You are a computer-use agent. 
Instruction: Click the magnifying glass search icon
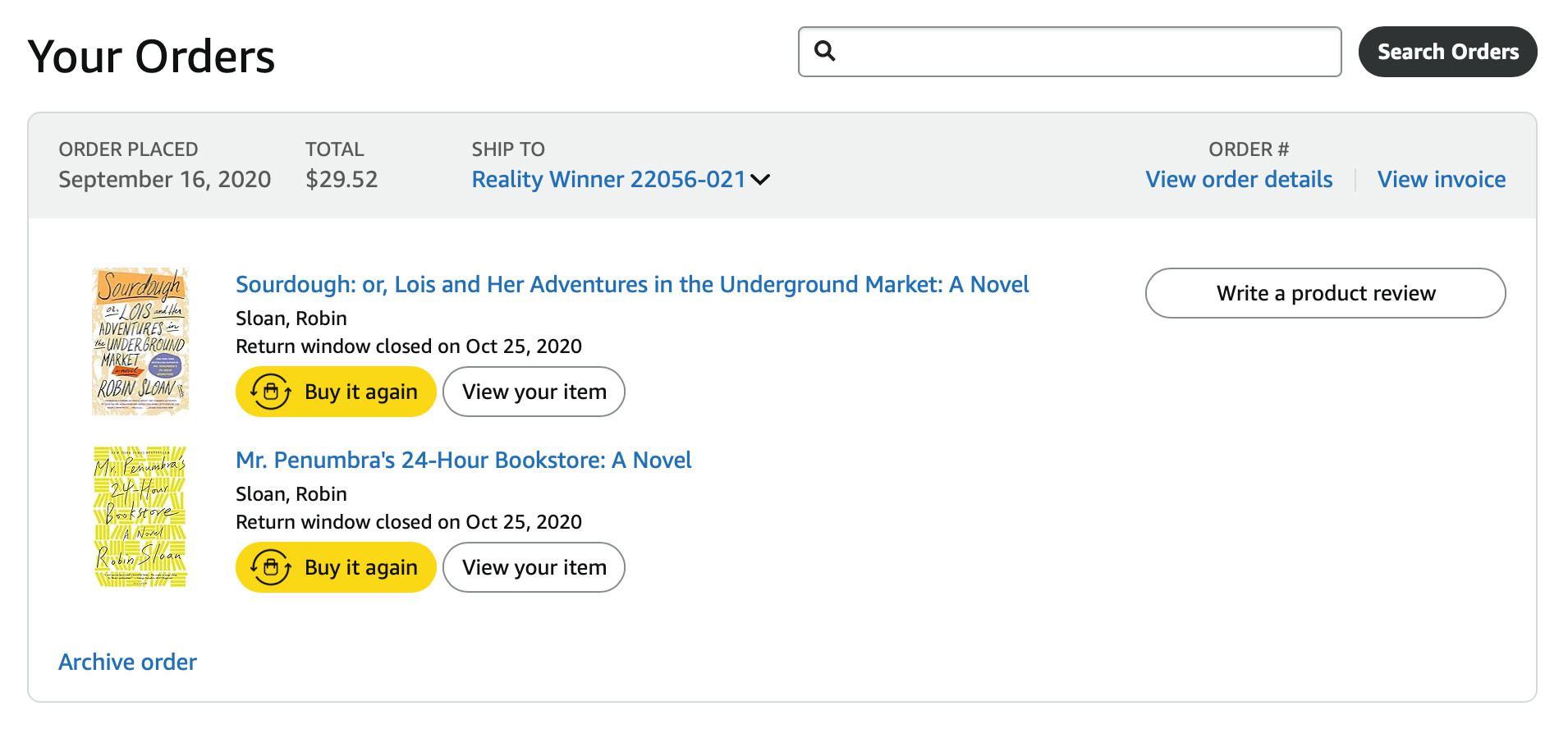pos(826,52)
